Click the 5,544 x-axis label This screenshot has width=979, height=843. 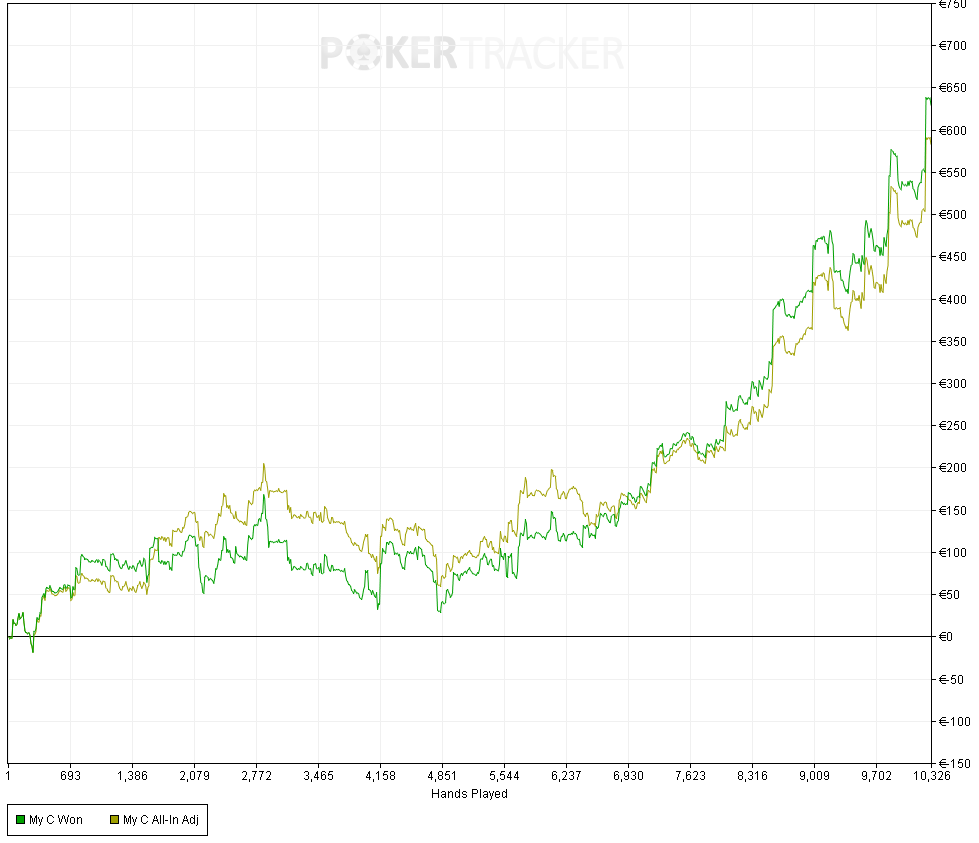[504, 776]
